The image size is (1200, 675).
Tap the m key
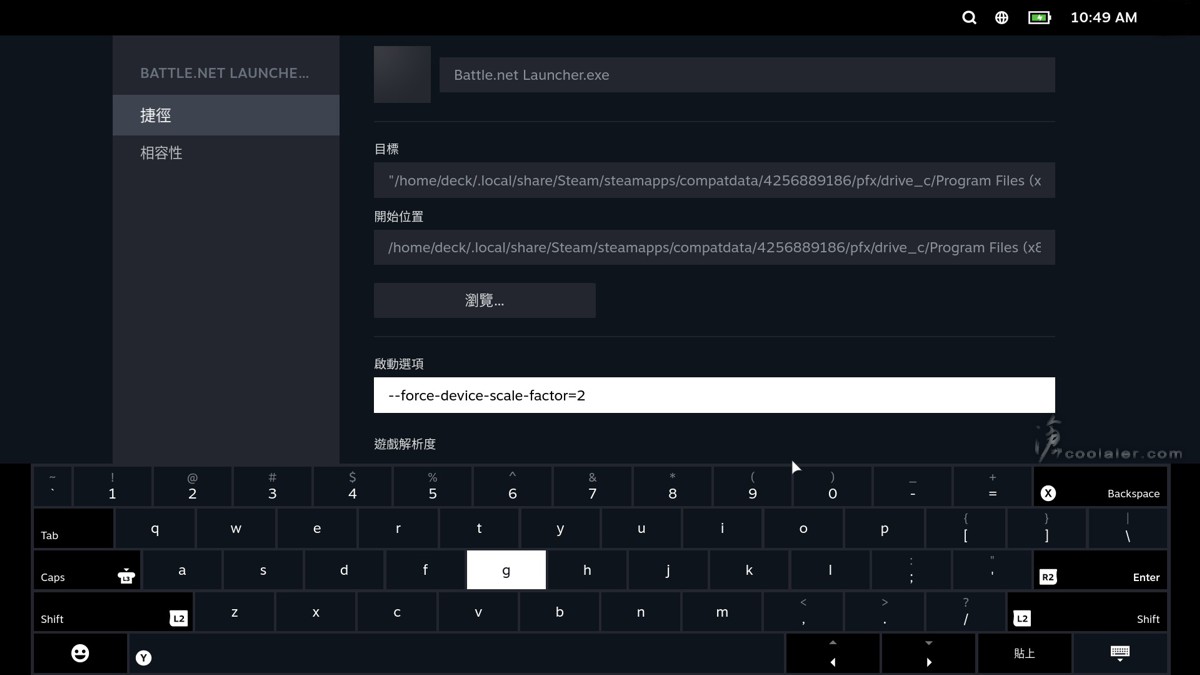[x=722, y=611]
